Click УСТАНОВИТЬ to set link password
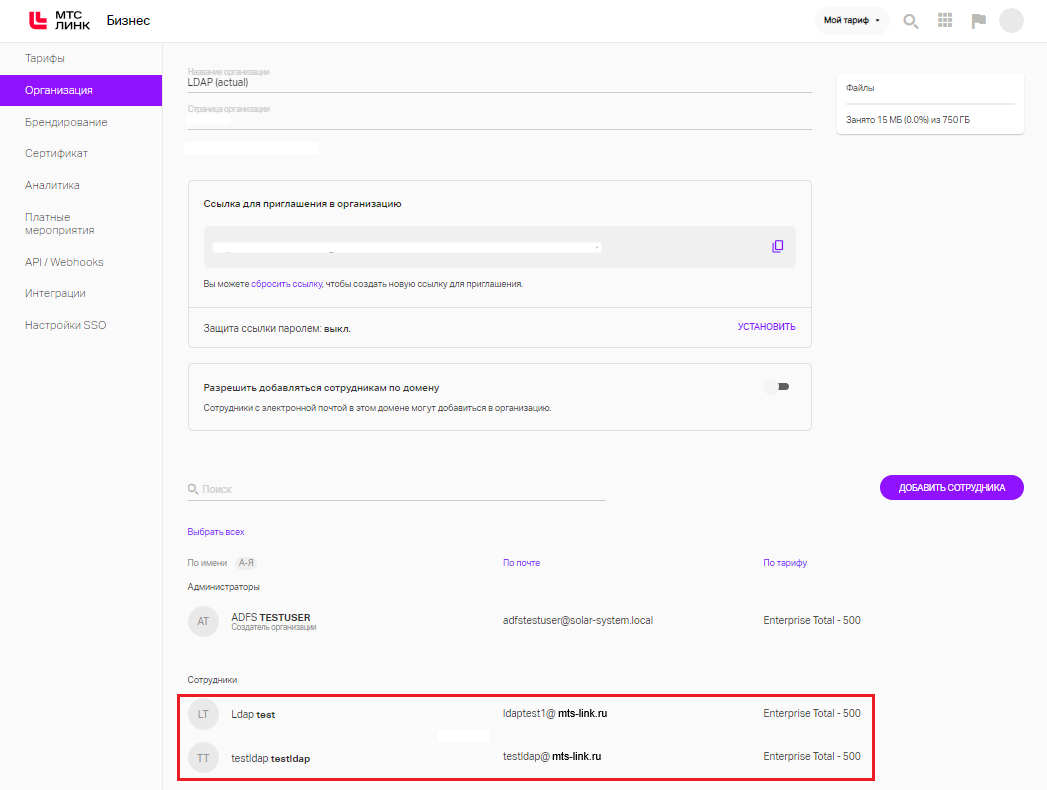The height and width of the screenshot is (790, 1047). coord(767,327)
